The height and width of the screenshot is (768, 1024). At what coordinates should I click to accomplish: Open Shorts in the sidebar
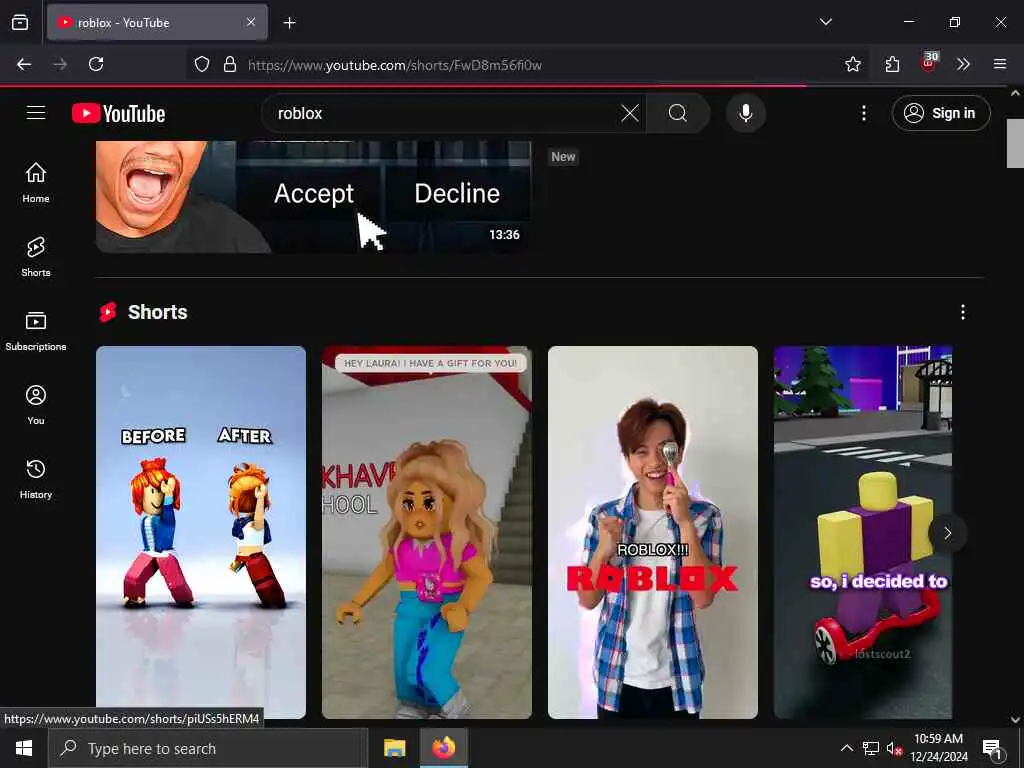point(36,257)
